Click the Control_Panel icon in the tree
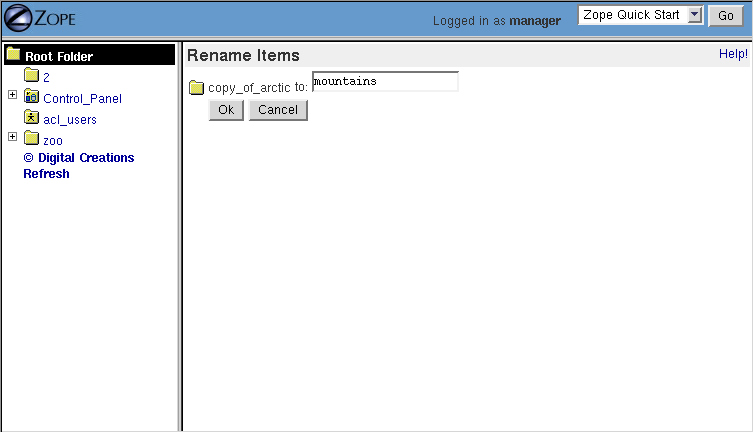The width and height of the screenshot is (754, 432). coord(31,97)
